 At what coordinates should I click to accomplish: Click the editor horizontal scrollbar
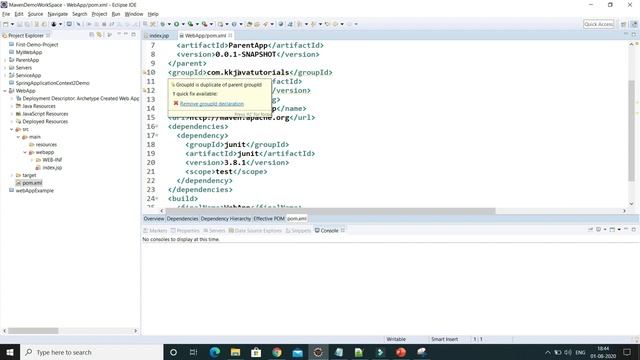coord(331,211)
